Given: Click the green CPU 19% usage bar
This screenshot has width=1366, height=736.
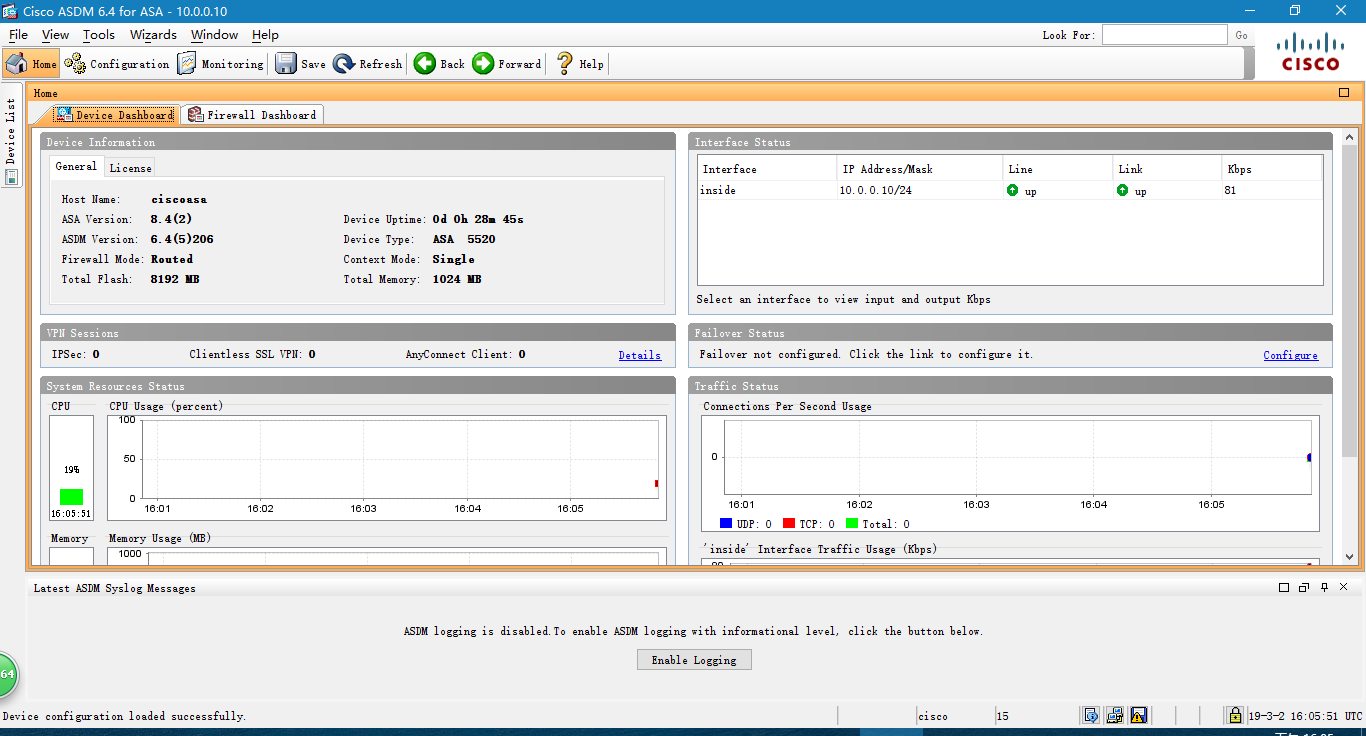Looking at the screenshot, I should (71, 497).
